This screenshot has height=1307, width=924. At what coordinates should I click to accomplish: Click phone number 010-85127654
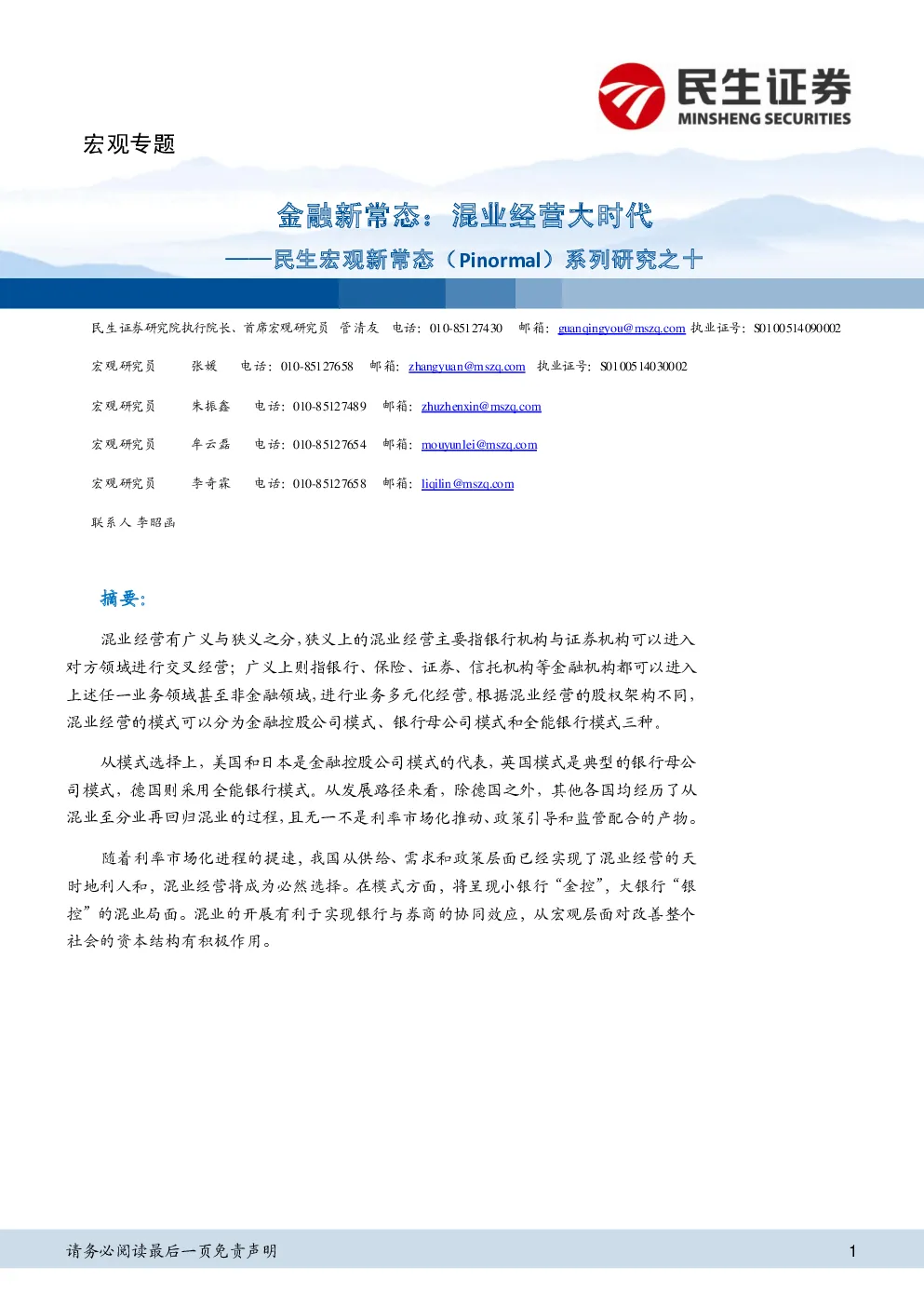(329, 445)
